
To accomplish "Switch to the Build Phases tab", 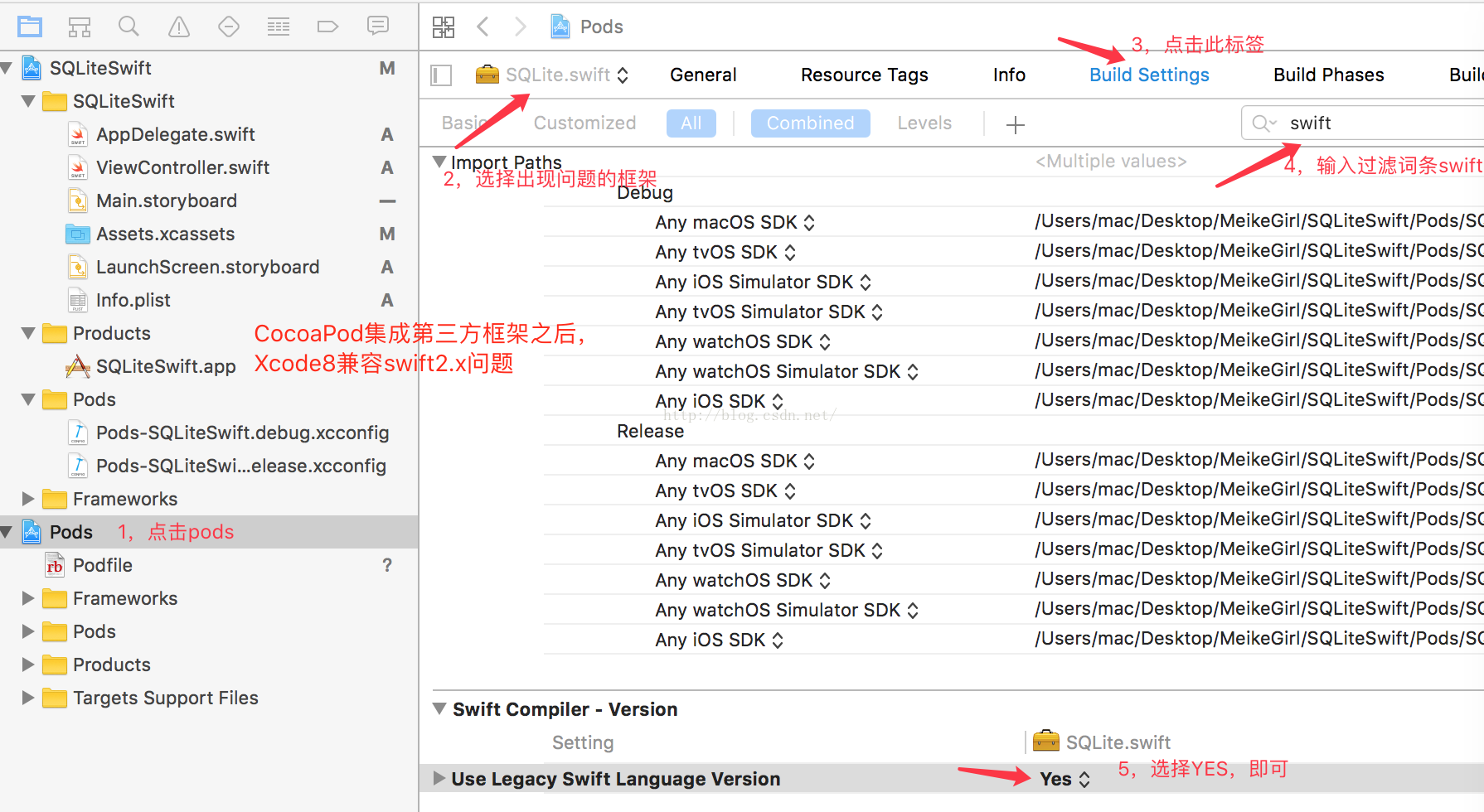I will pos(1328,75).
